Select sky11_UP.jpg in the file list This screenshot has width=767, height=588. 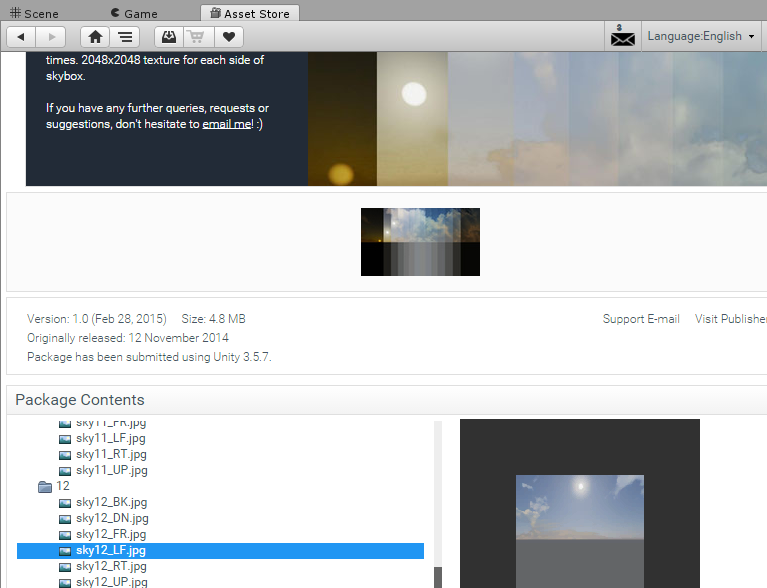click(111, 470)
